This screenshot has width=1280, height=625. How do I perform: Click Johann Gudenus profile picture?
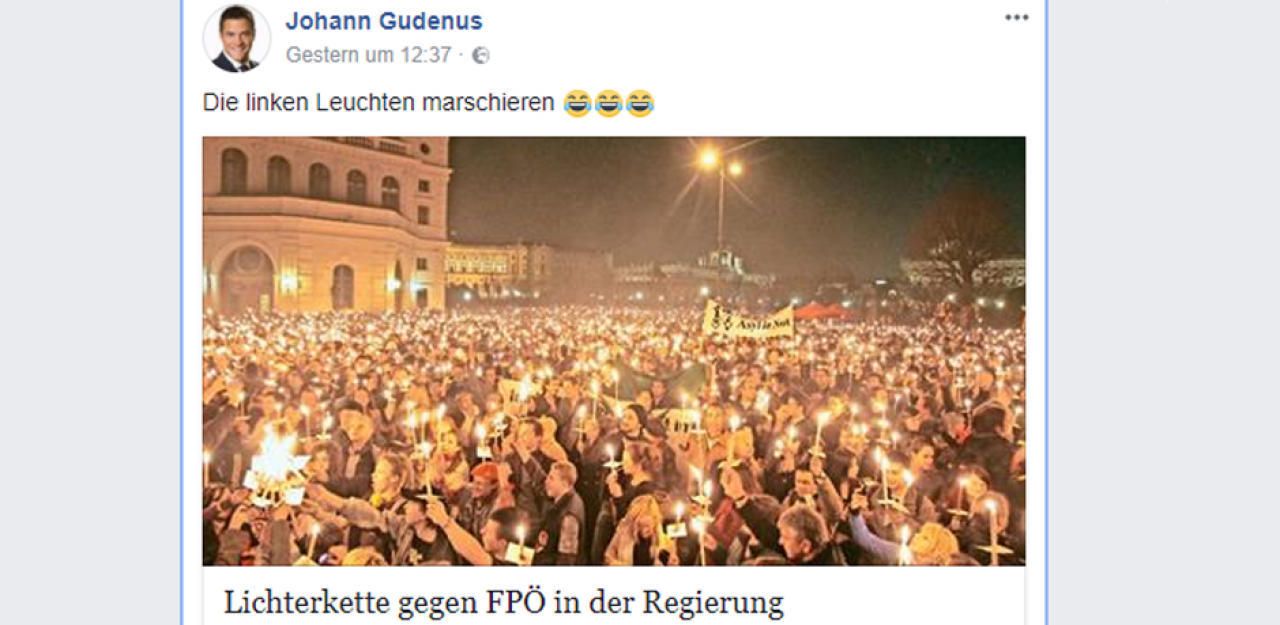click(x=237, y=38)
